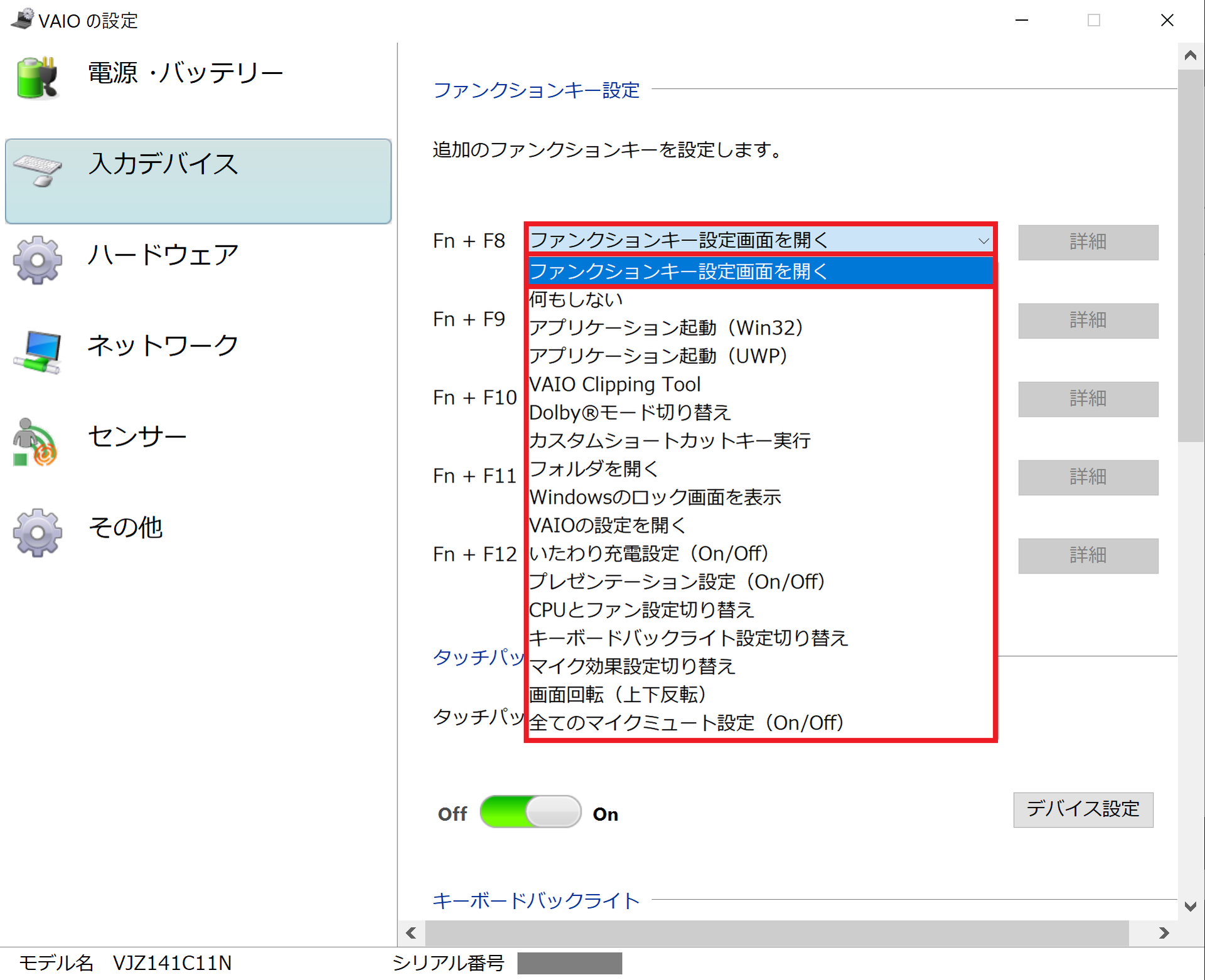
Task: Click the Fn + F9 label
Action: (469, 319)
